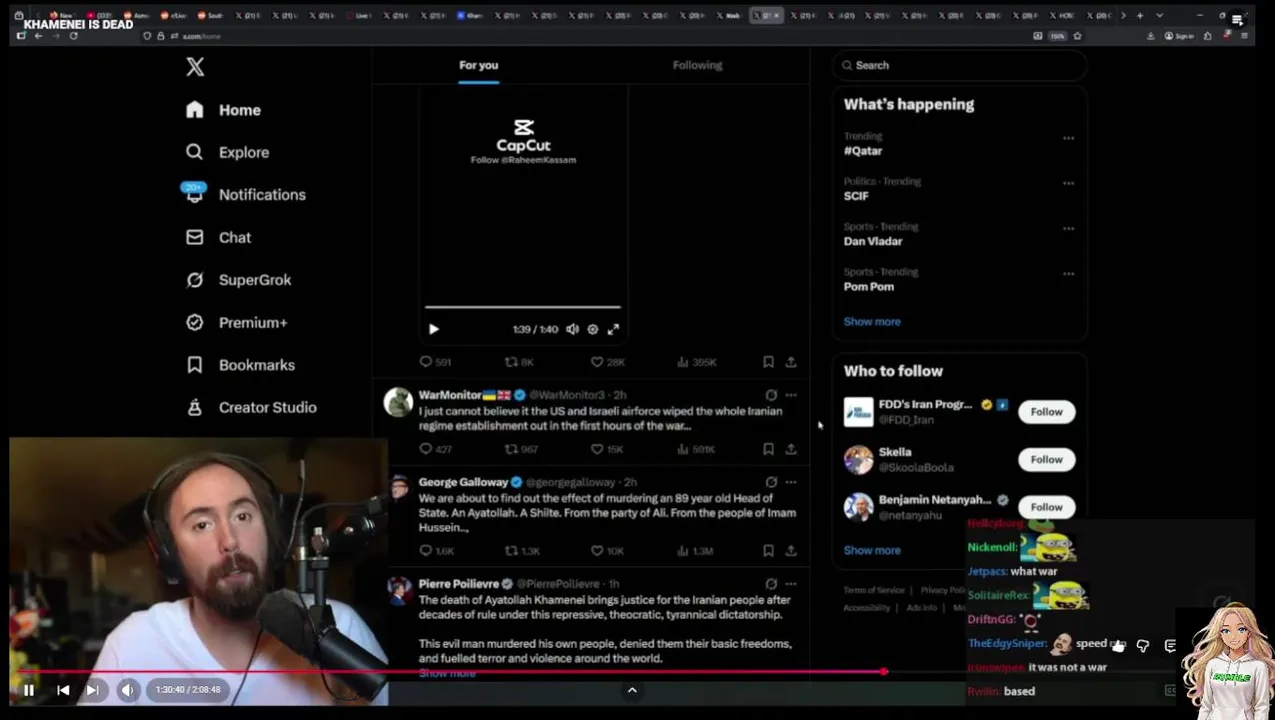Show more under What's happening
1275x720 pixels.
point(872,322)
